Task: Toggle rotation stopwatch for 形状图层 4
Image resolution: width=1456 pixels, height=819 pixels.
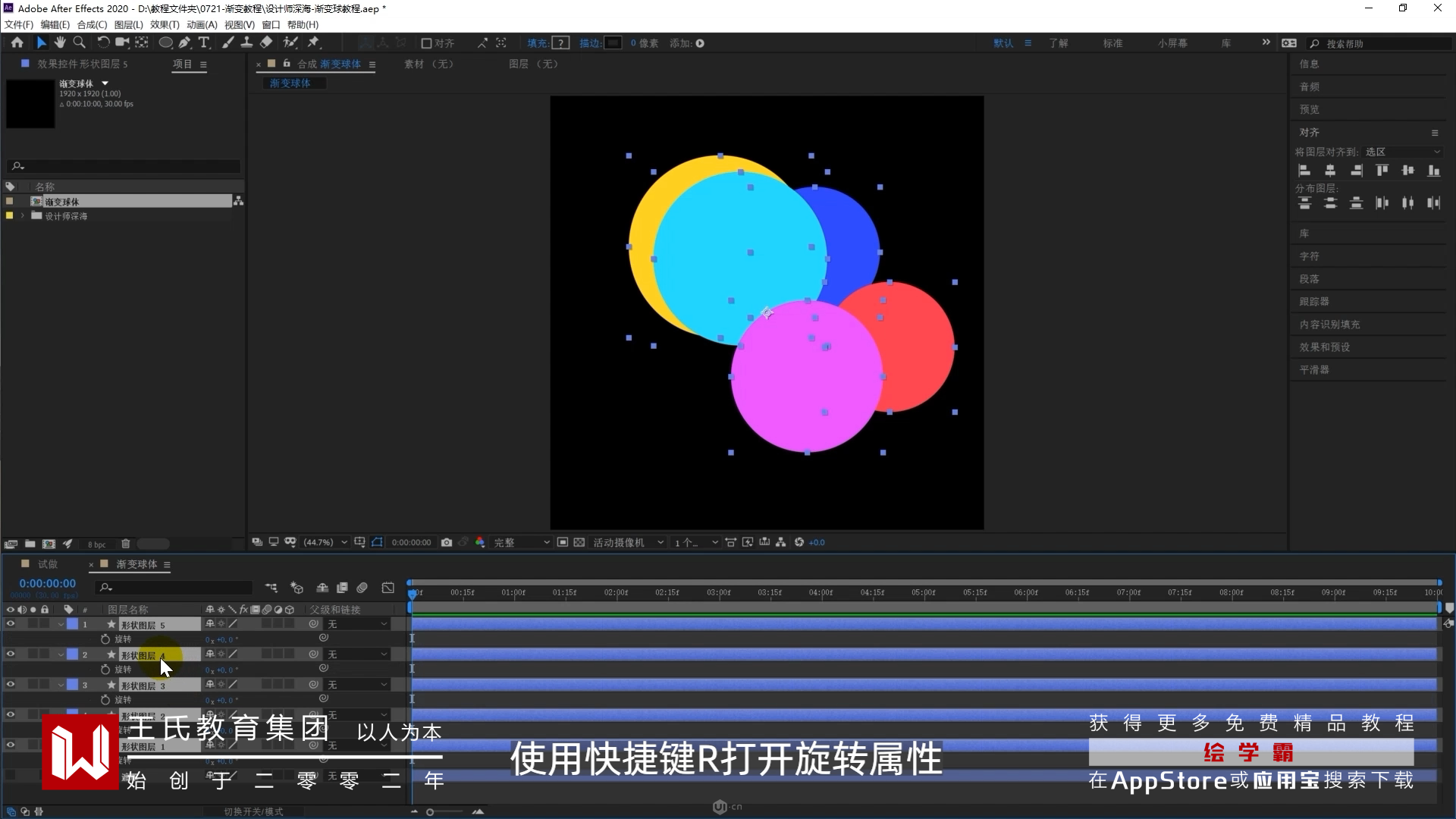Action: pos(105,670)
